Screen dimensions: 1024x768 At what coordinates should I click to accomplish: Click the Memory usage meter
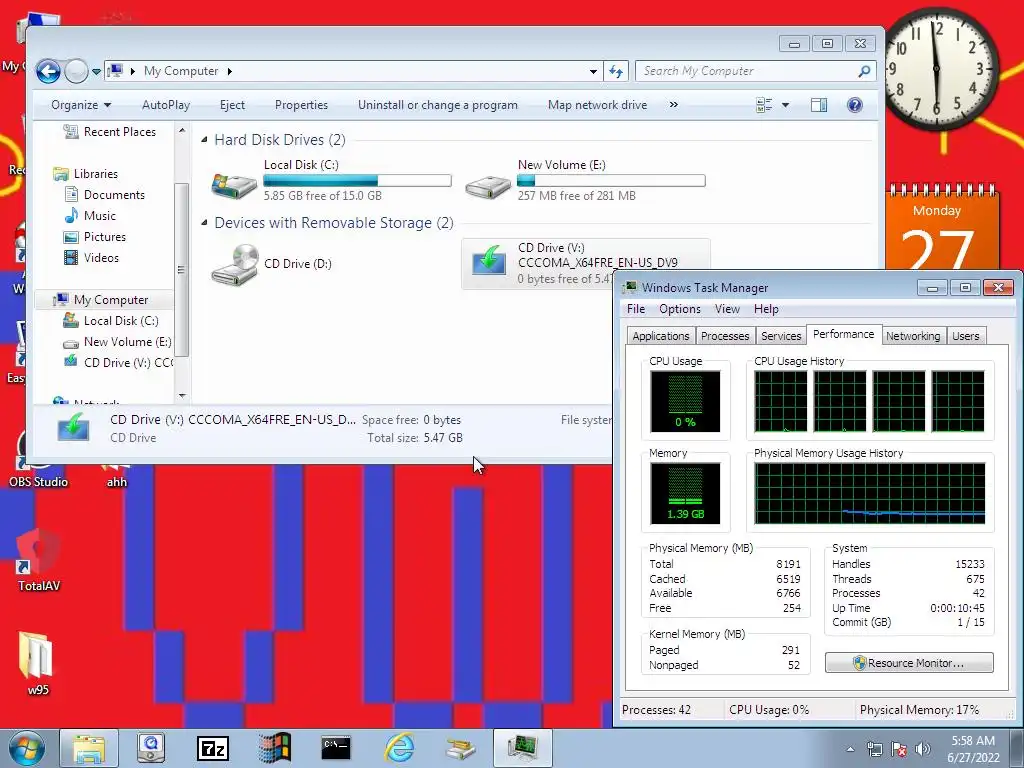tap(685, 494)
